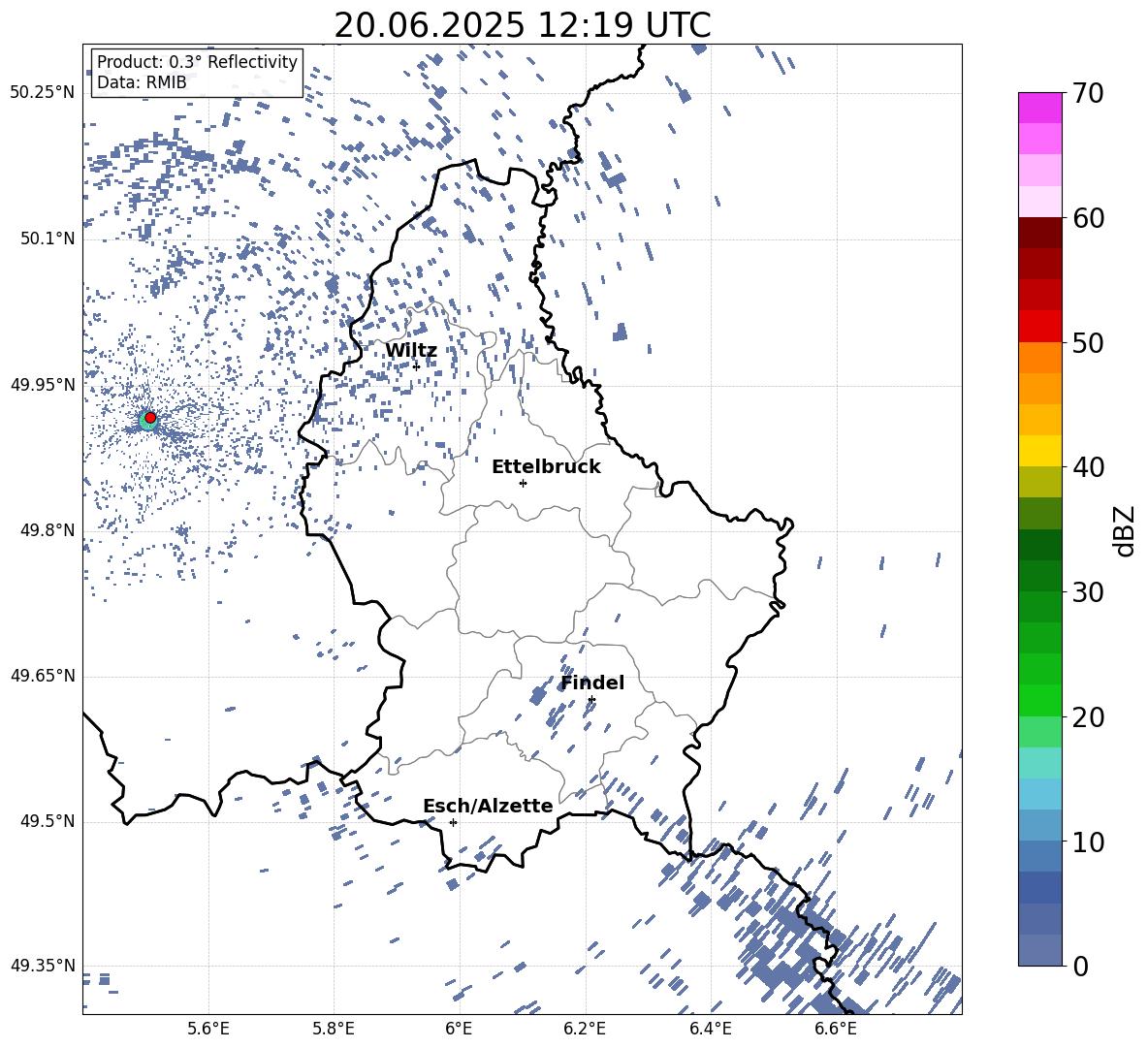This screenshot has width=1148, height=1048.
Task: Pick the slate blue swatch just above 0
Action: point(1039,950)
